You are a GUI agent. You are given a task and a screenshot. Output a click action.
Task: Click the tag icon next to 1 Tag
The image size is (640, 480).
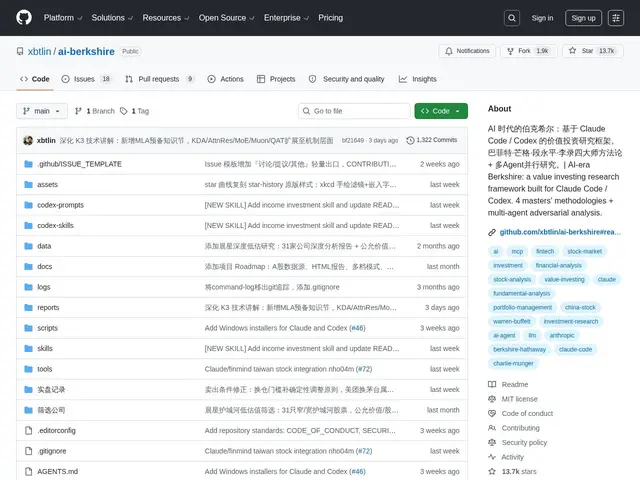point(124,111)
